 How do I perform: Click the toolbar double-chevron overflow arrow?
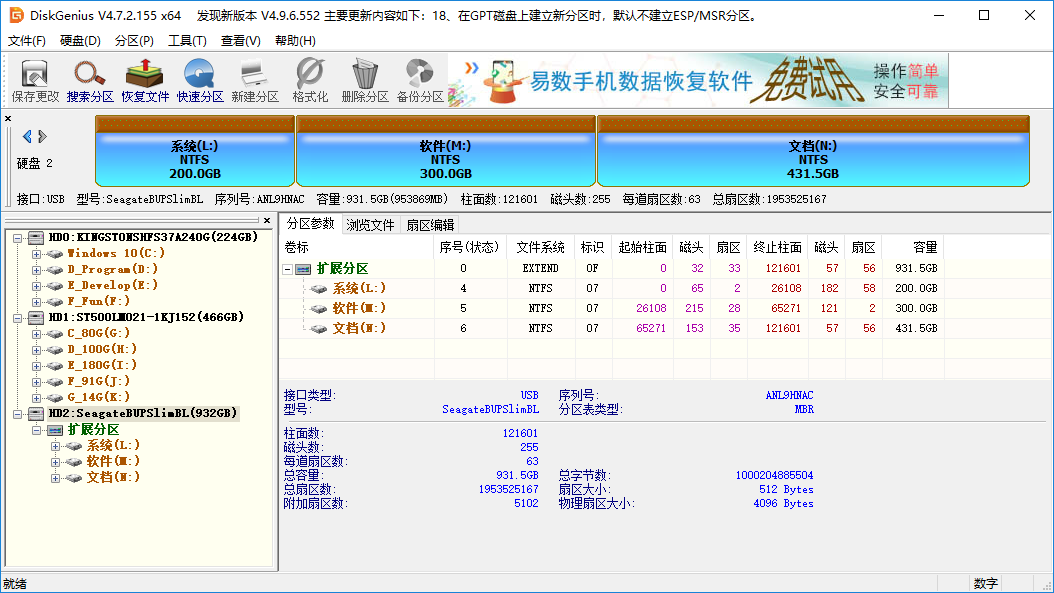[472, 68]
